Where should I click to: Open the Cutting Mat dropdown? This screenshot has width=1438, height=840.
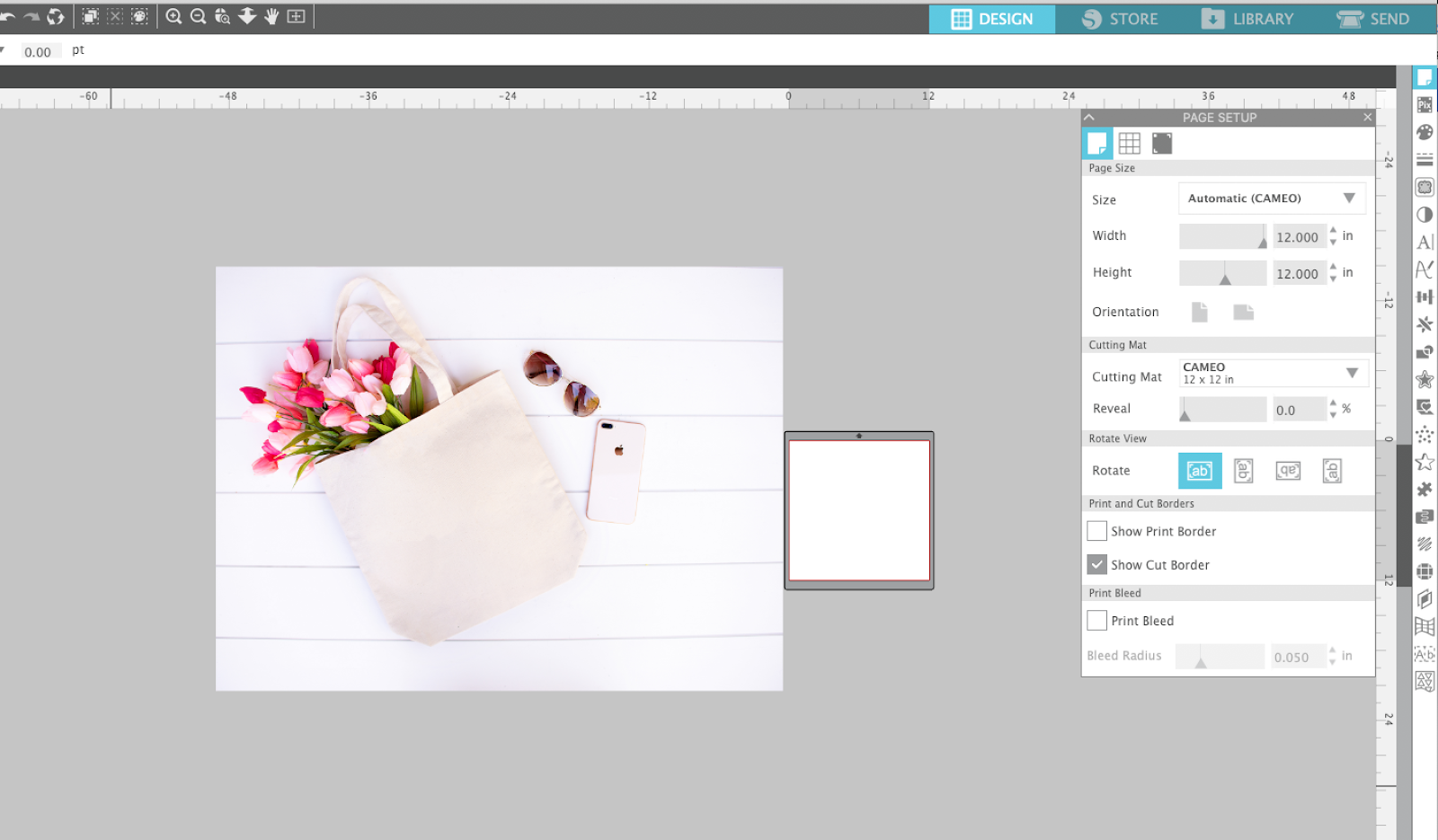1272,372
